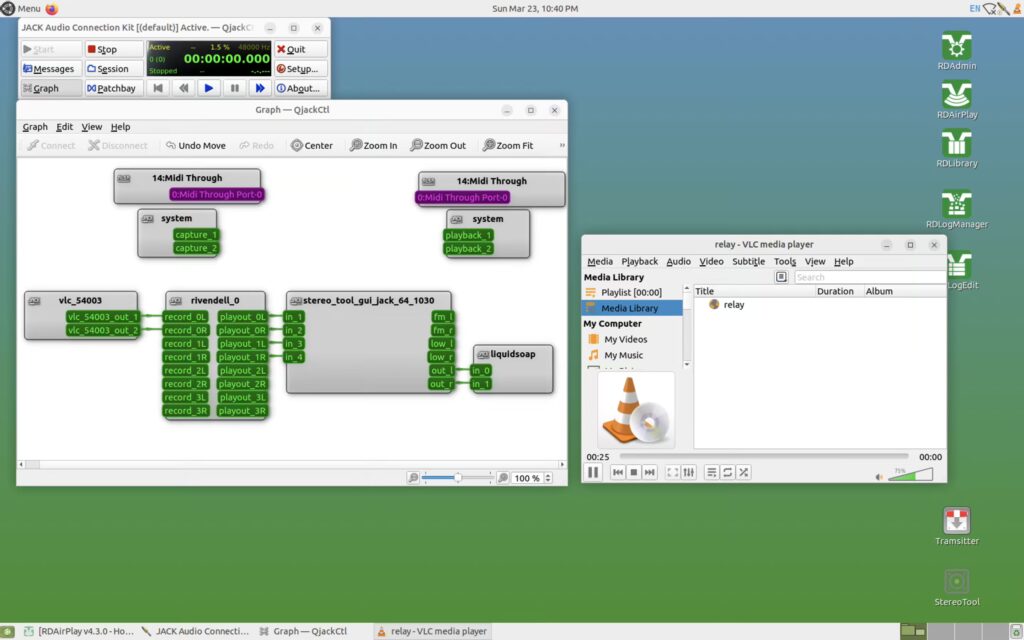Screen dimensions: 1024x640
Task: Click the graph zoom slider
Action: coord(457,478)
